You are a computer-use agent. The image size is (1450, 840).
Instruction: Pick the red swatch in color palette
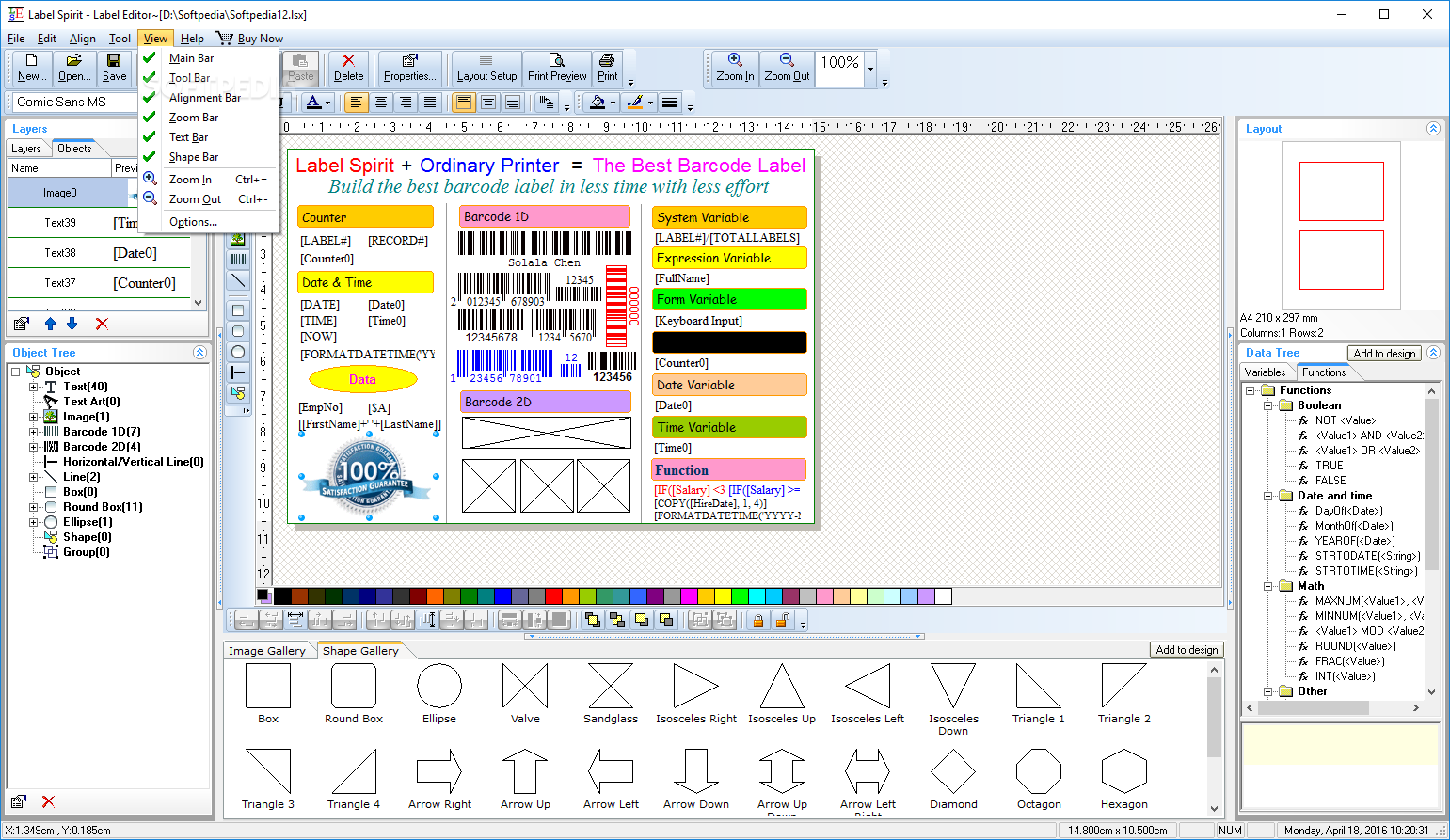[x=553, y=596]
